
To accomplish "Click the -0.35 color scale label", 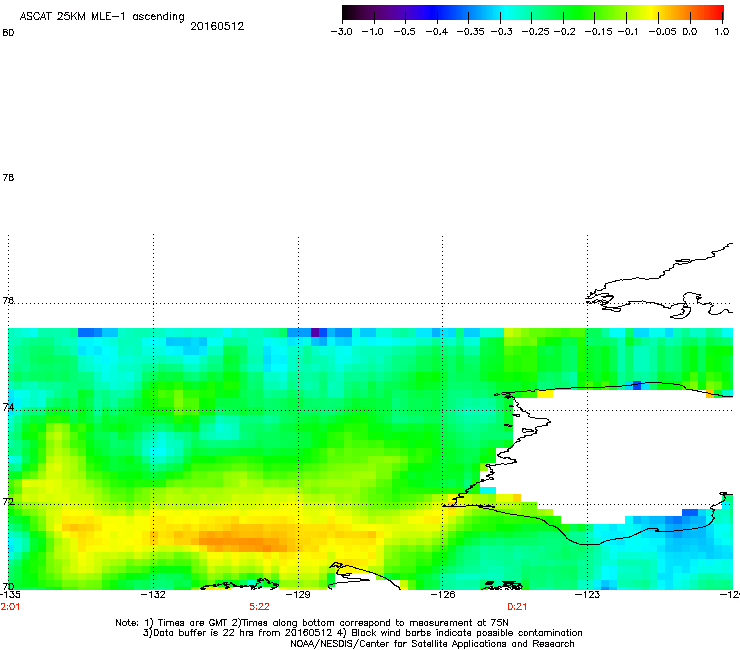I will (470, 32).
